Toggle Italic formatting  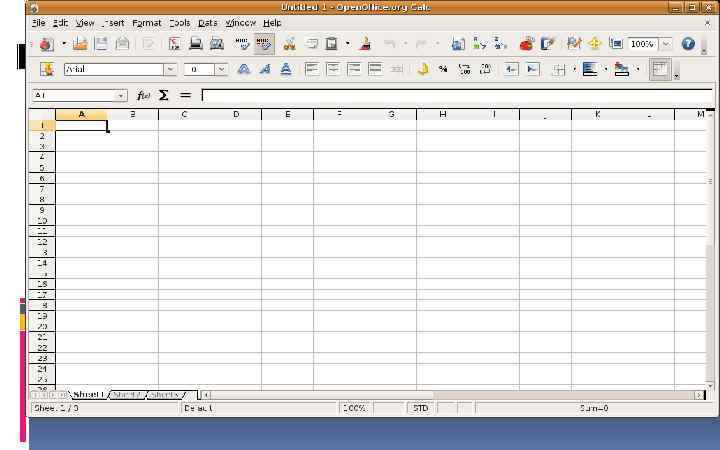265,69
